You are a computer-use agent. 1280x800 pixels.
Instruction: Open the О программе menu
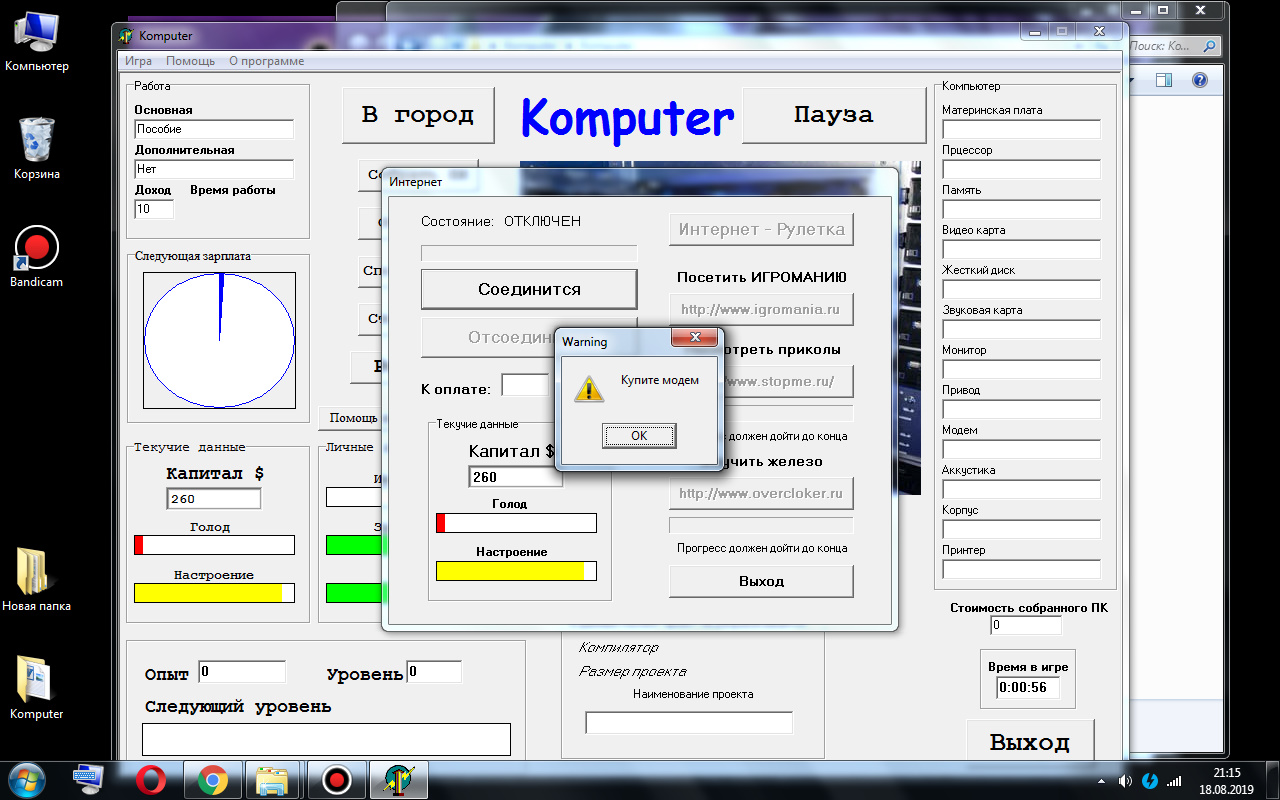(x=266, y=61)
